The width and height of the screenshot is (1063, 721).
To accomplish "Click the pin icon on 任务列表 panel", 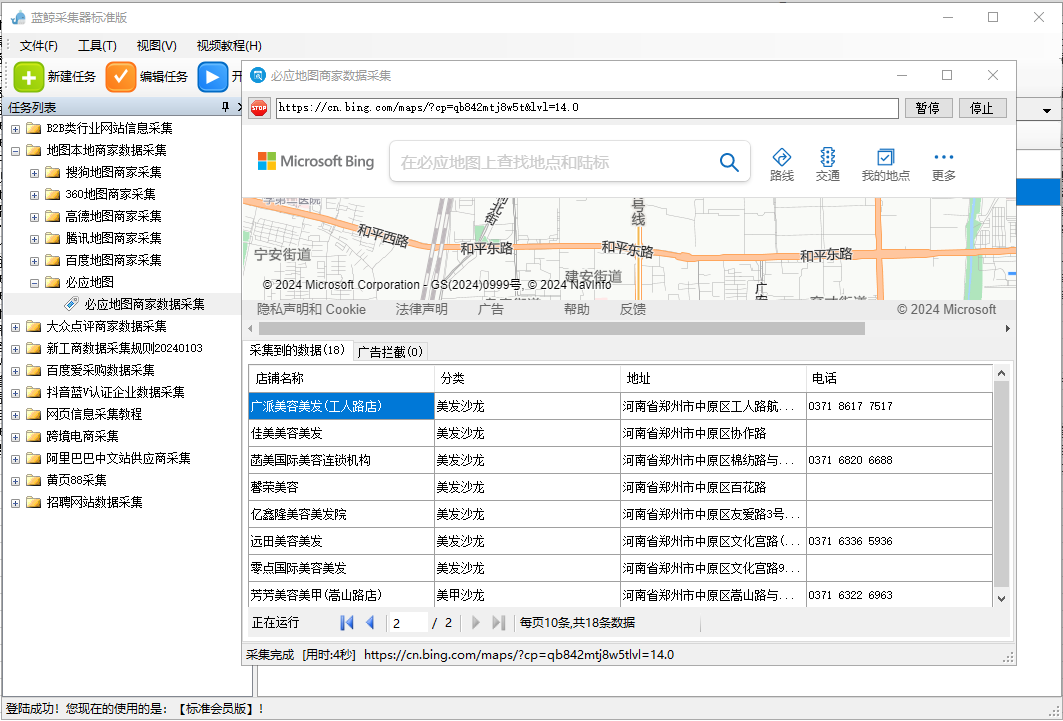I will [225, 107].
